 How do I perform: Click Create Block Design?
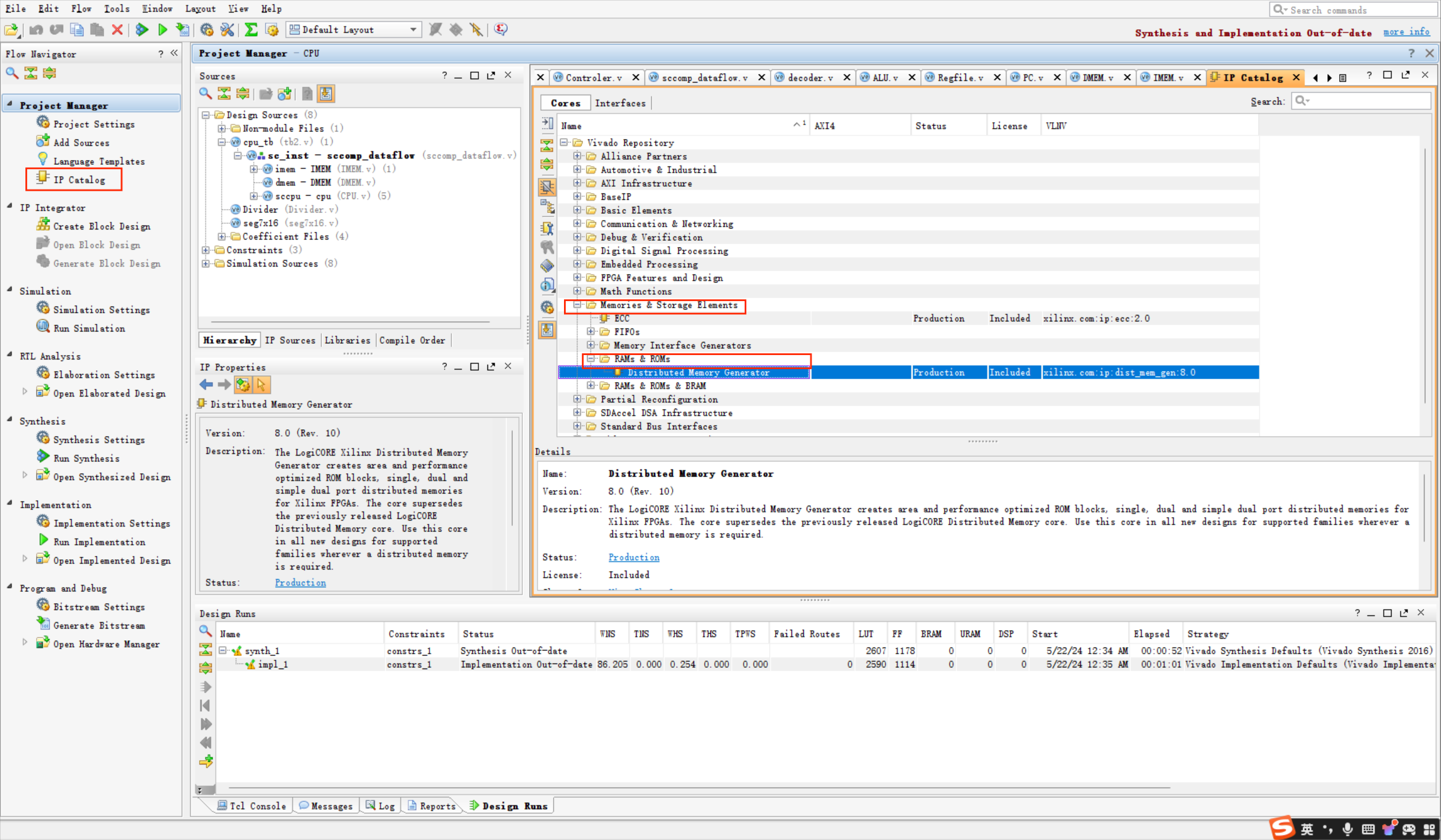tap(101, 226)
